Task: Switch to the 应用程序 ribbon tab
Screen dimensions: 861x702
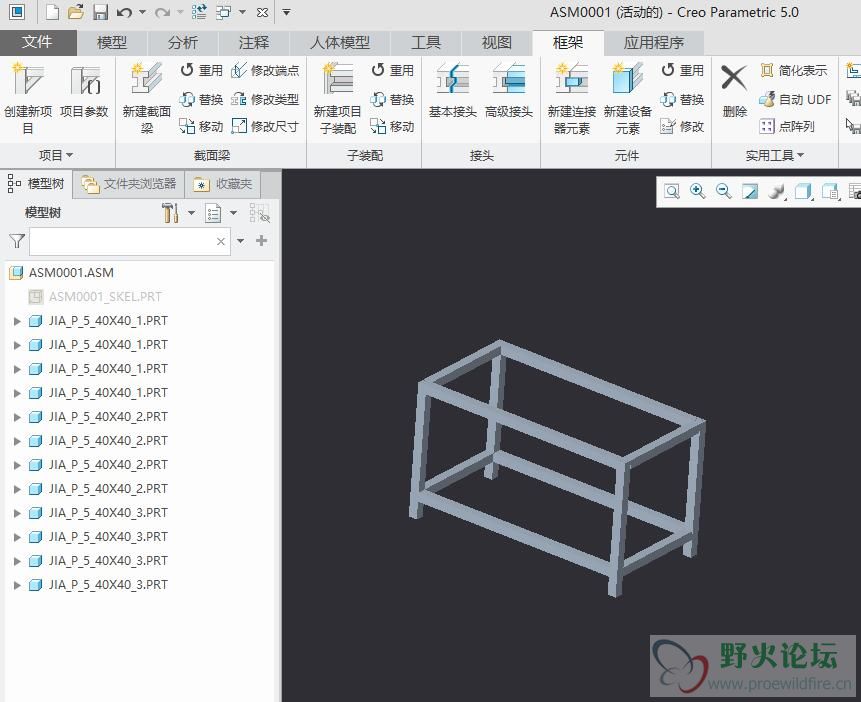Action: click(653, 42)
